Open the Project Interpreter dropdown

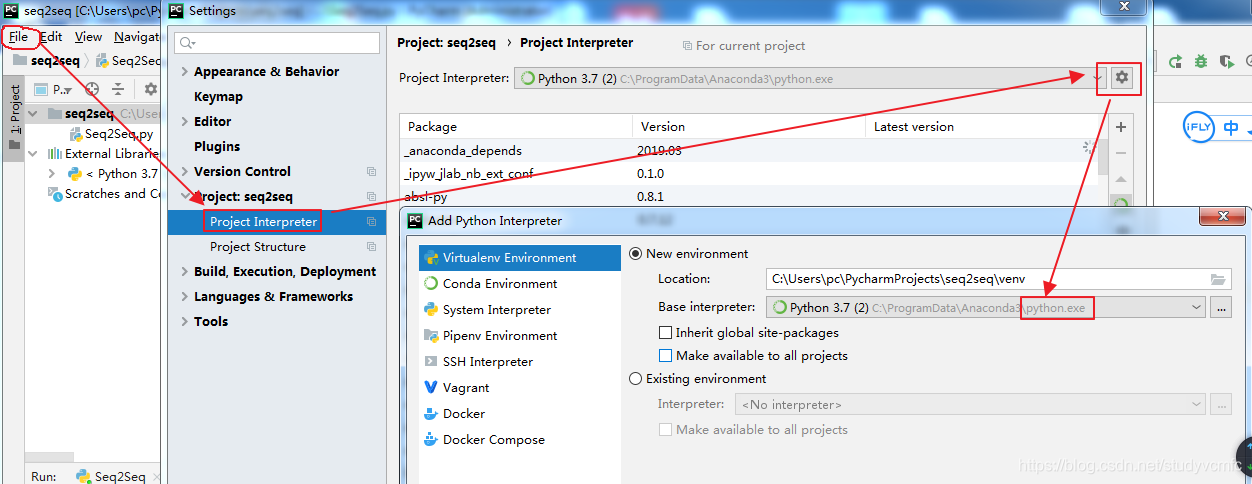tap(1097, 79)
